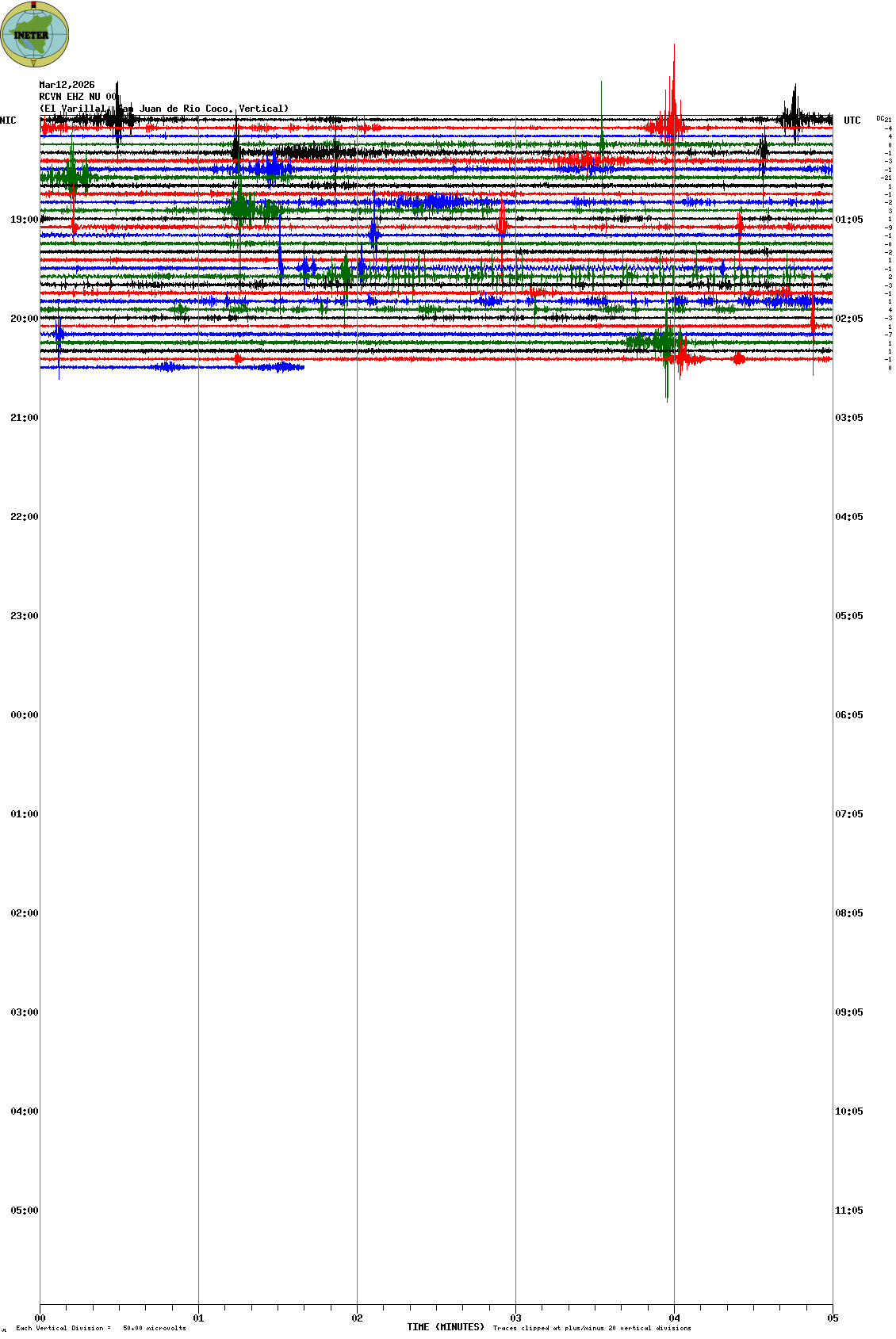Click the NIC timezone label
896x1339 pixels.
tap(8, 121)
